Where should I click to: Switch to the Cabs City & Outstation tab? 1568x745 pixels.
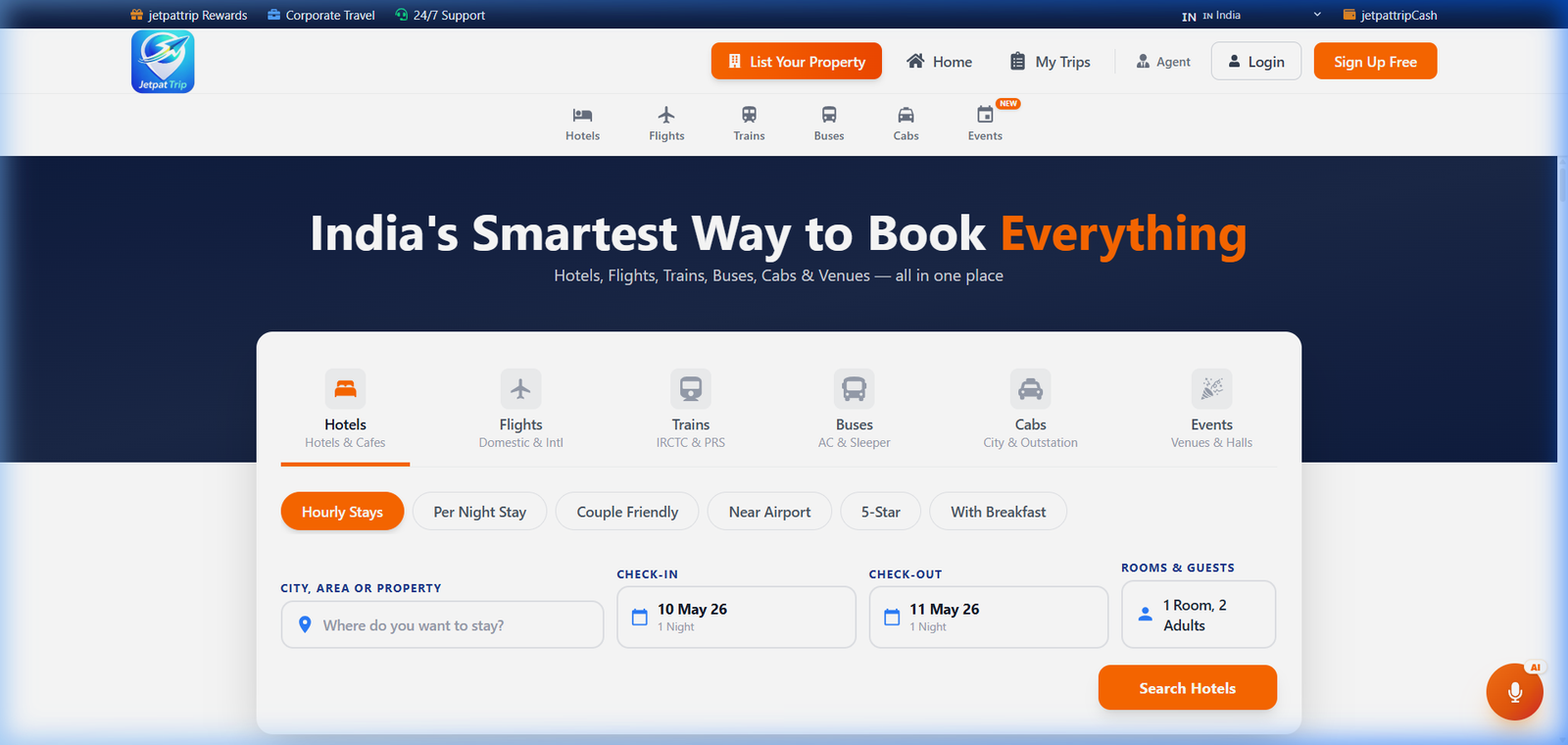pos(1030,412)
